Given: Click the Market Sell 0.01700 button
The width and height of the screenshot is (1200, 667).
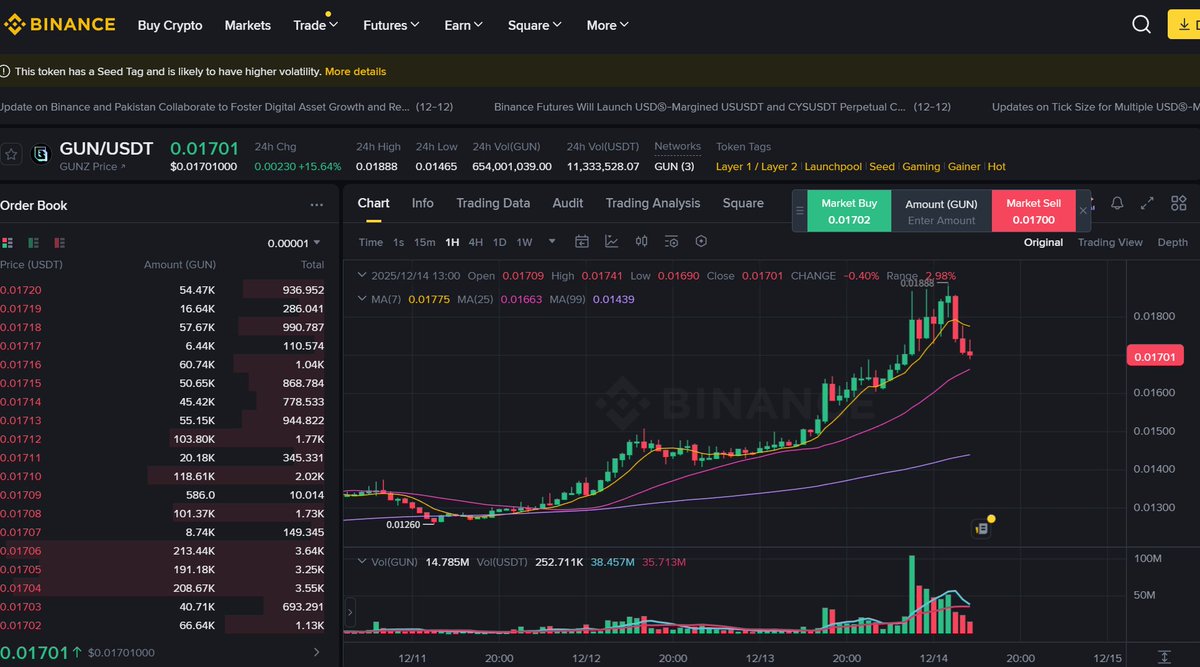Looking at the screenshot, I should 1034,211.
